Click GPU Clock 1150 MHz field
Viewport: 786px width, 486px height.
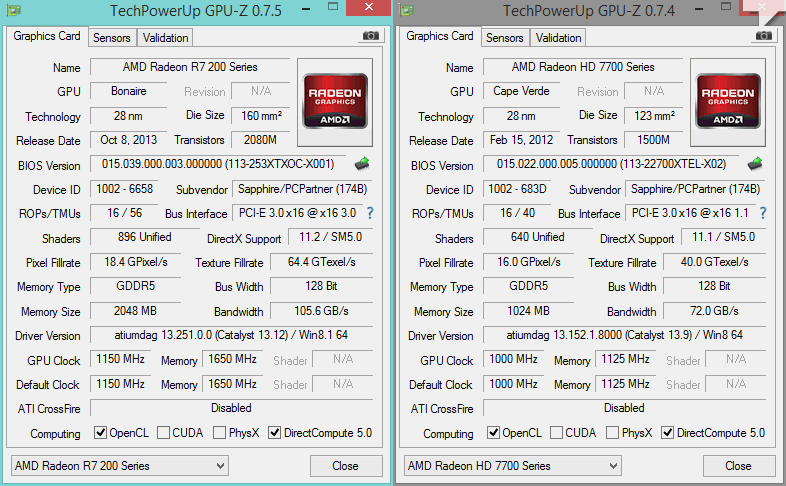121,359
